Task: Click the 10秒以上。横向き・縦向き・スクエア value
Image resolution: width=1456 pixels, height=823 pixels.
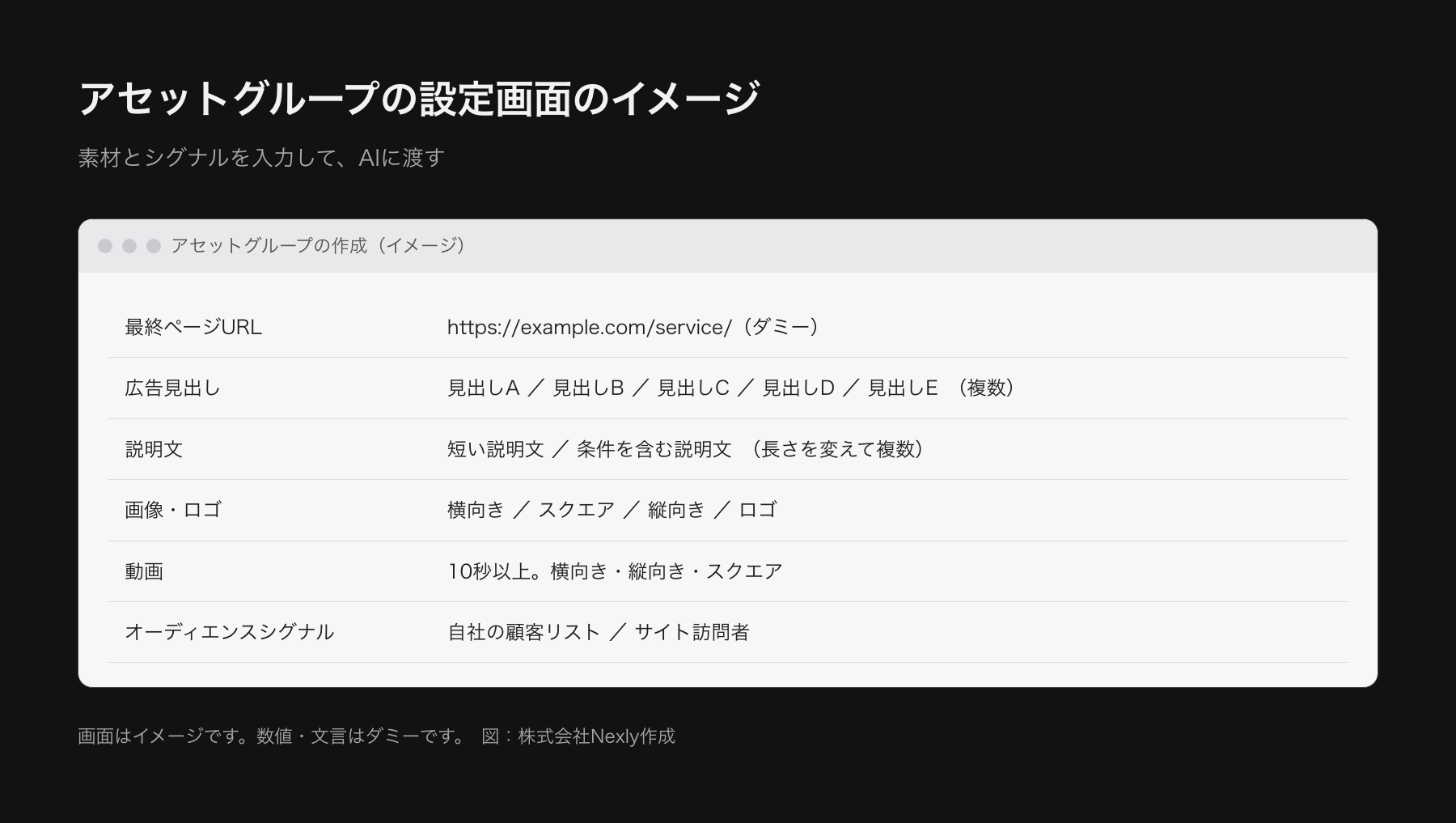Action: pyautogui.click(x=615, y=571)
